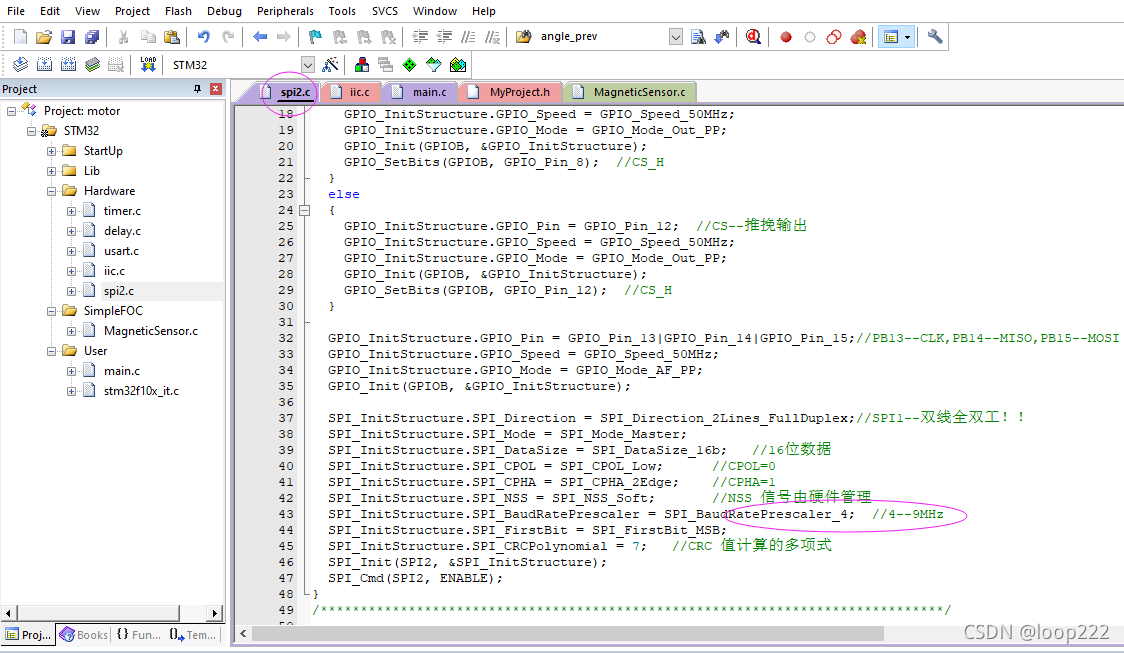Open the Debug menu

224,11
